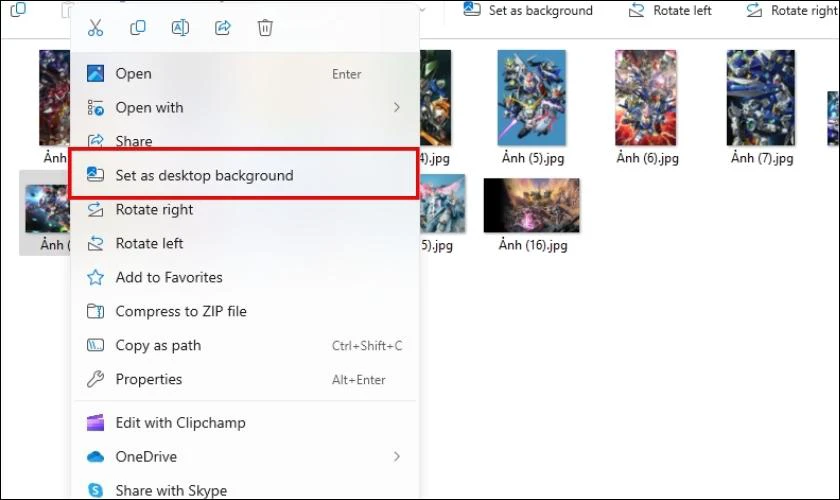Click the Copy as path icon
This screenshot has width=840, height=500.
tap(95, 345)
